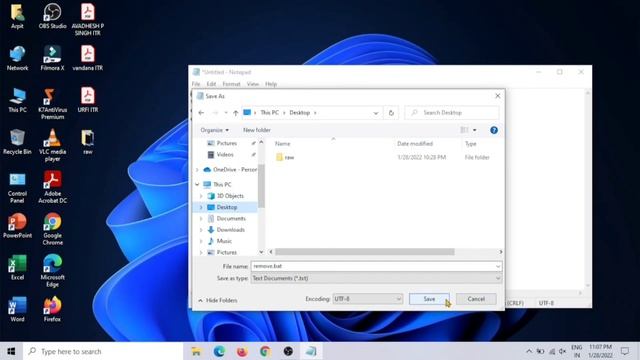Click Cancel in the Save As dialog
This screenshot has width=640, height=360.
pos(476,299)
